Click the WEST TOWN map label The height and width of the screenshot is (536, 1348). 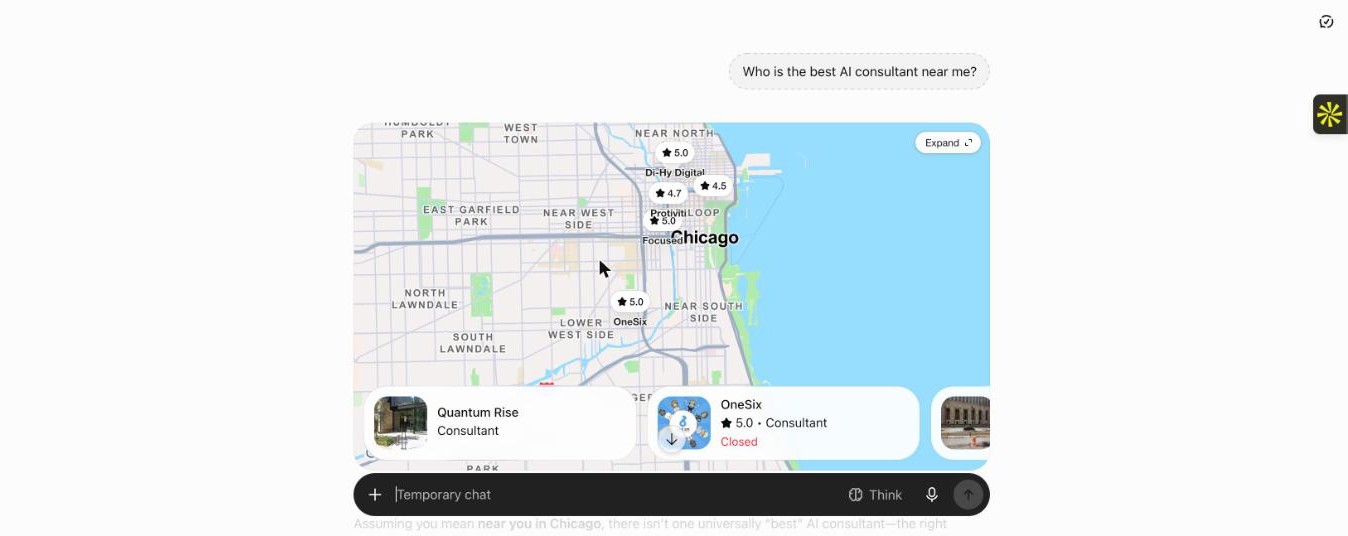pyautogui.click(x=521, y=133)
